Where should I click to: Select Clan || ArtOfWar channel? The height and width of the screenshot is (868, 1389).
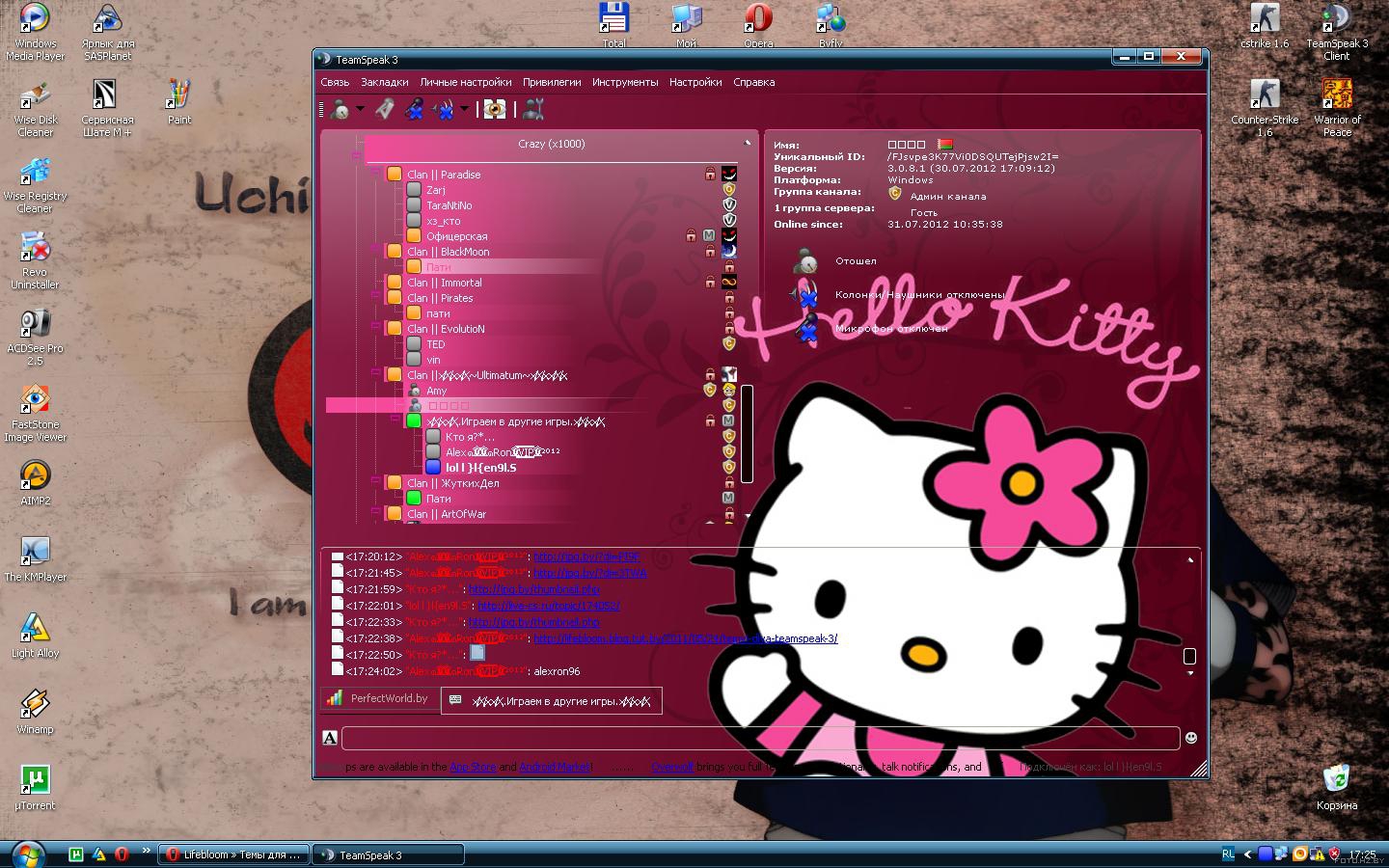point(447,514)
